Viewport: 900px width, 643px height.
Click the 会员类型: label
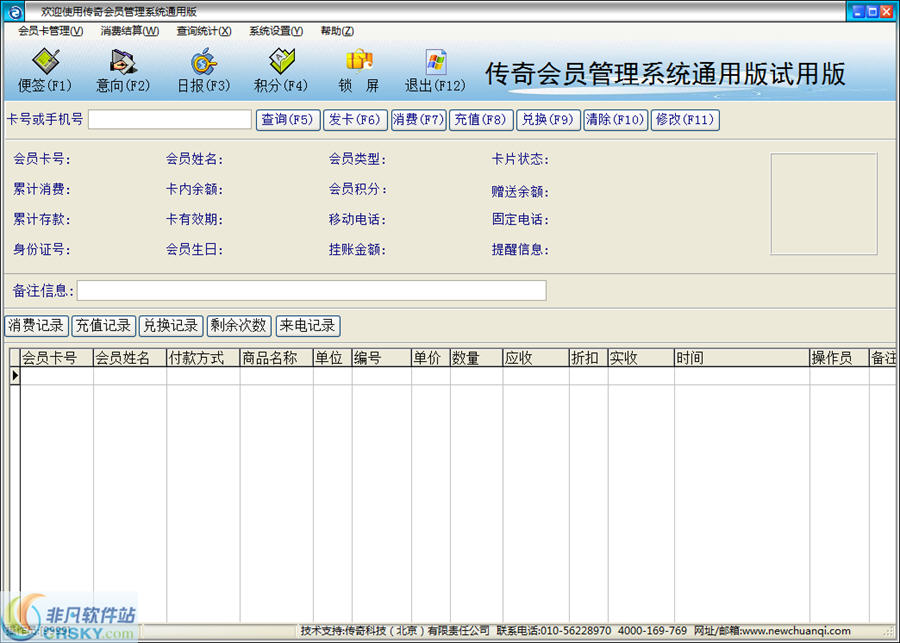click(x=358, y=159)
